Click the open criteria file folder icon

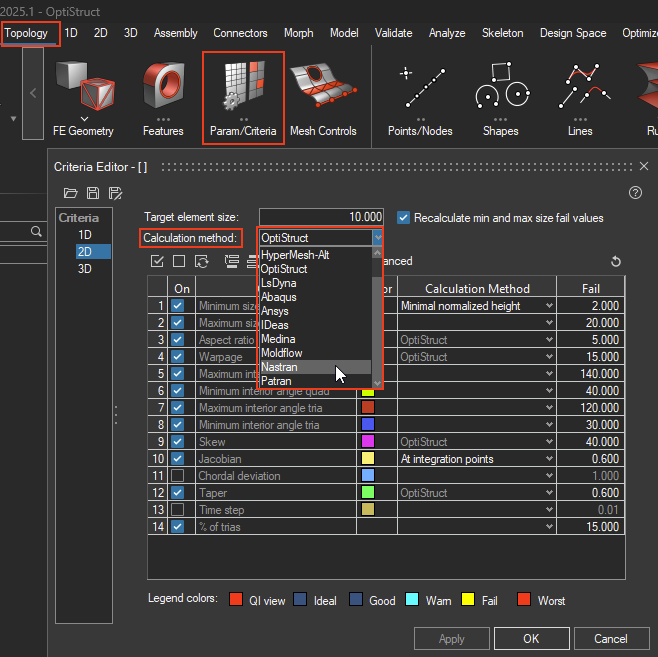pos(70,193)
